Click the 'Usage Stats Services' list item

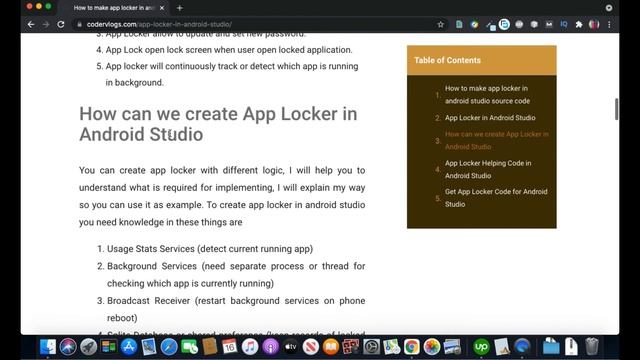pyautogui.click(x=210, y=249)
